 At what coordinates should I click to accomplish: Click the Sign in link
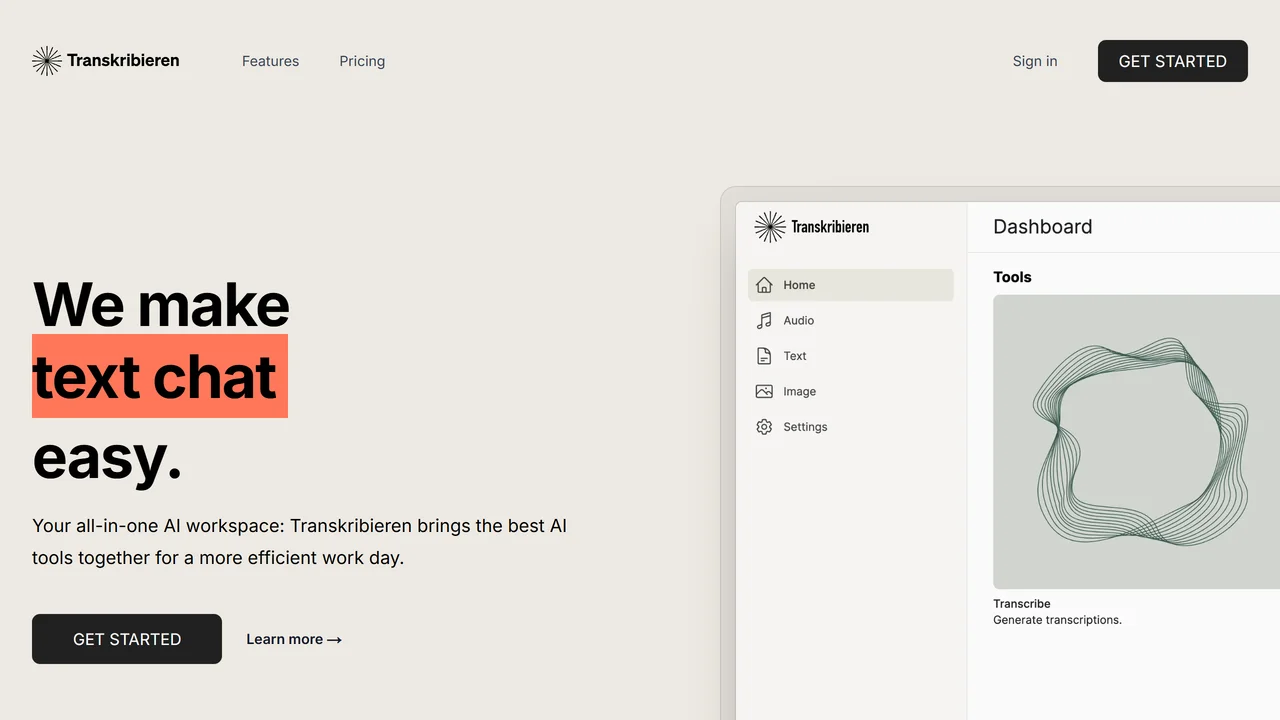pos(1035,61)
